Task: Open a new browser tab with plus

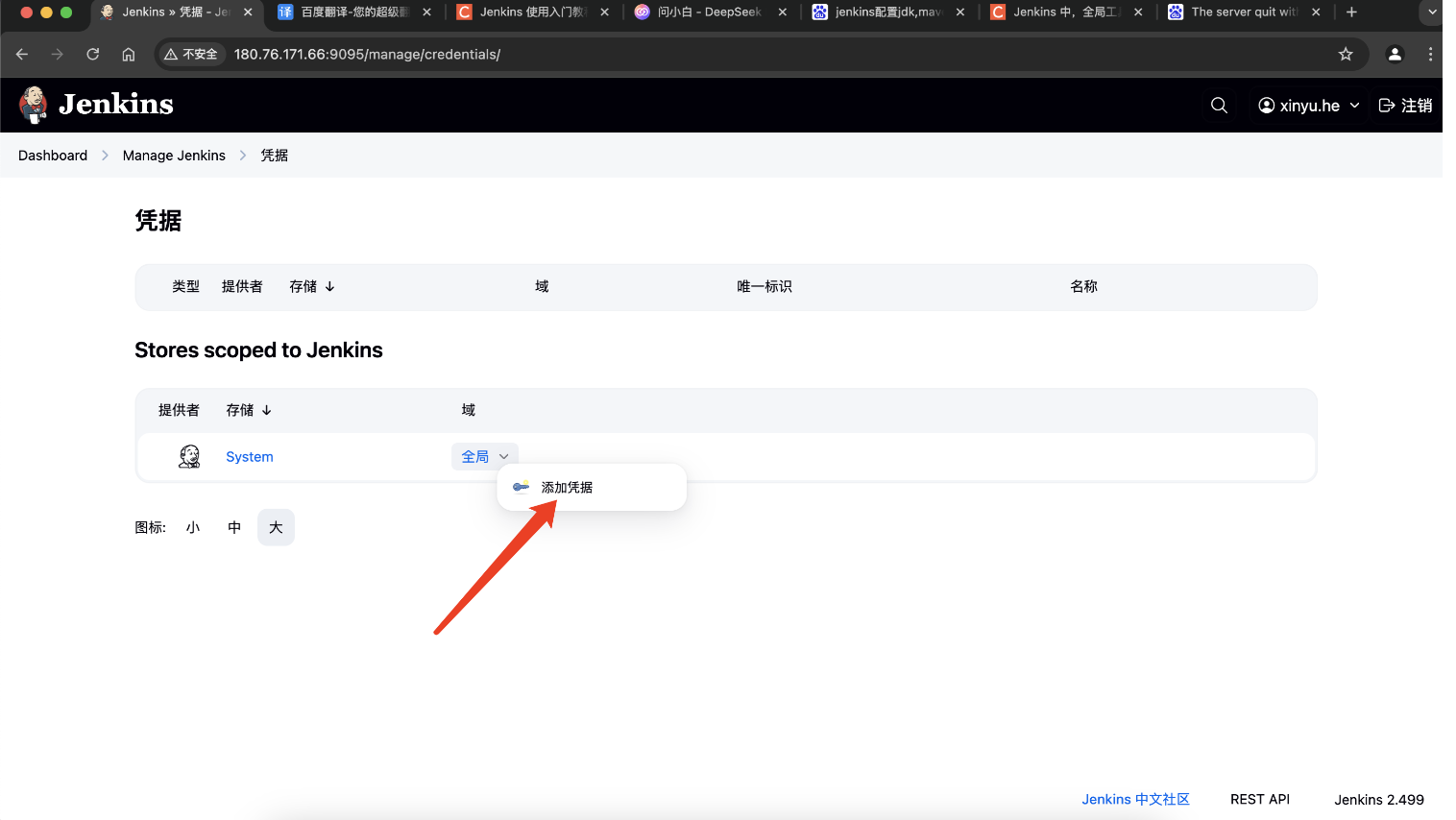Action: tap(1351, 12)
